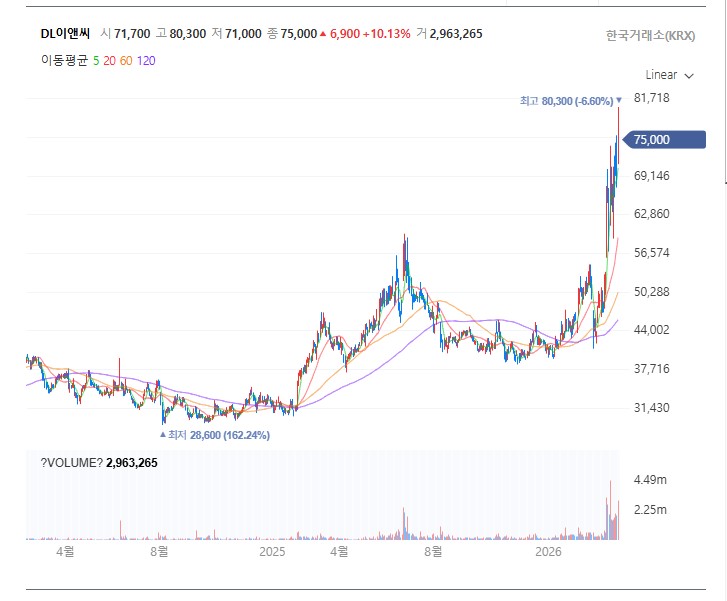
Task: Click the 한국거래소(KRX) label
Action: click(650, 36)
